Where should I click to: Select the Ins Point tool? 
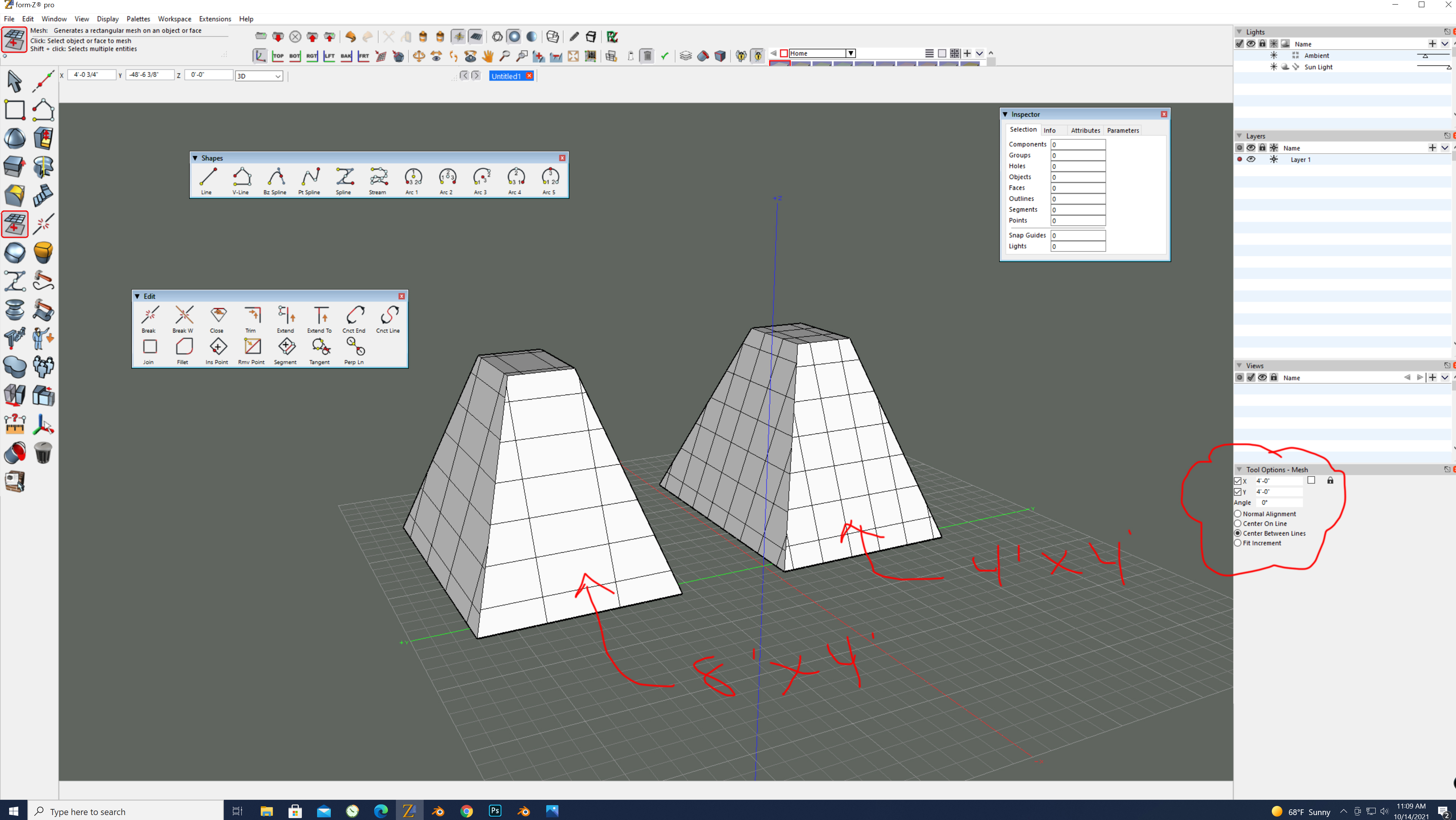pyautogui.click(x=218, y=351)
